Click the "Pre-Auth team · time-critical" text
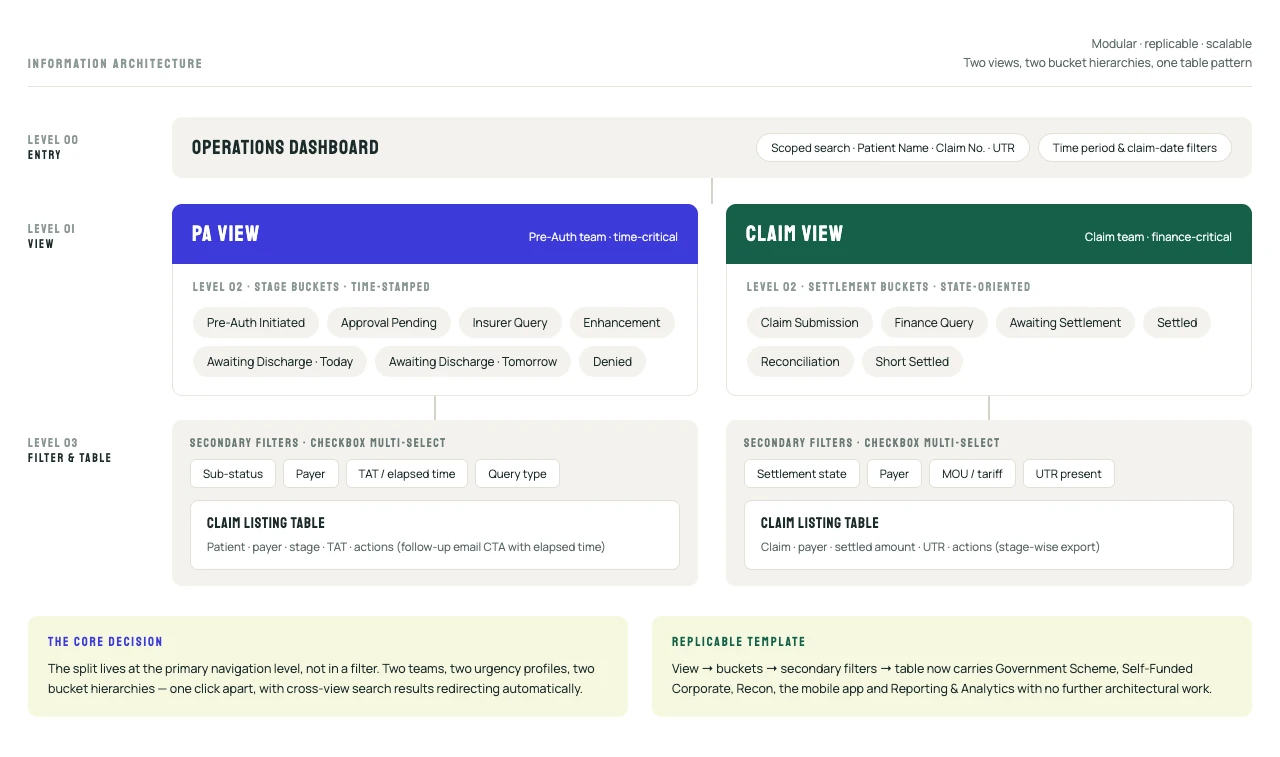 603,237
